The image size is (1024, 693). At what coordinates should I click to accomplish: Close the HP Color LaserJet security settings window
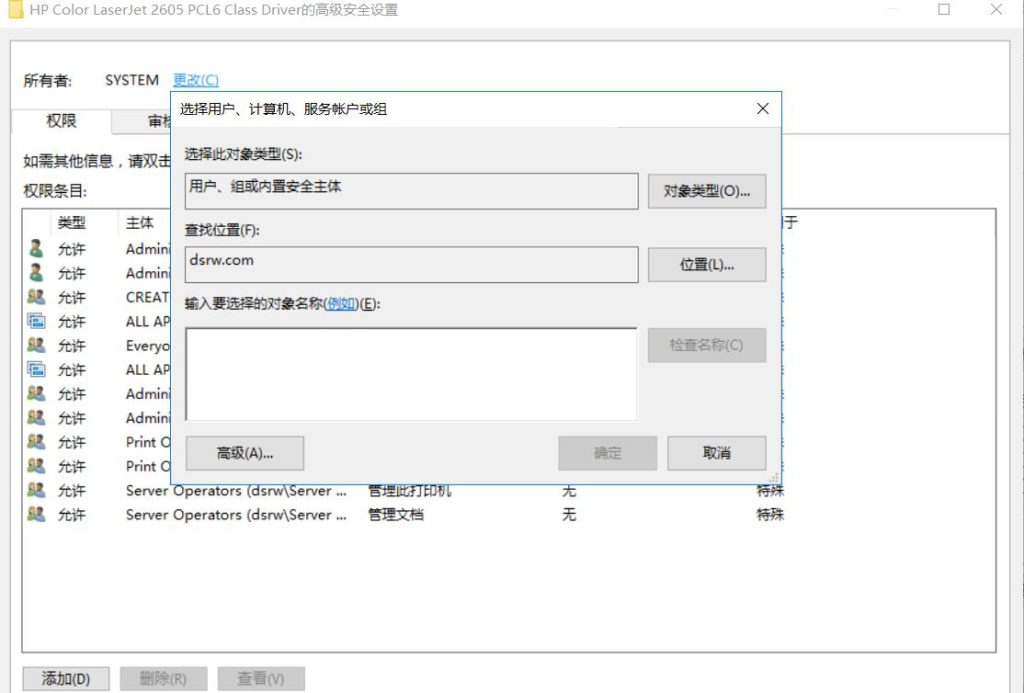tap(996, 9)
